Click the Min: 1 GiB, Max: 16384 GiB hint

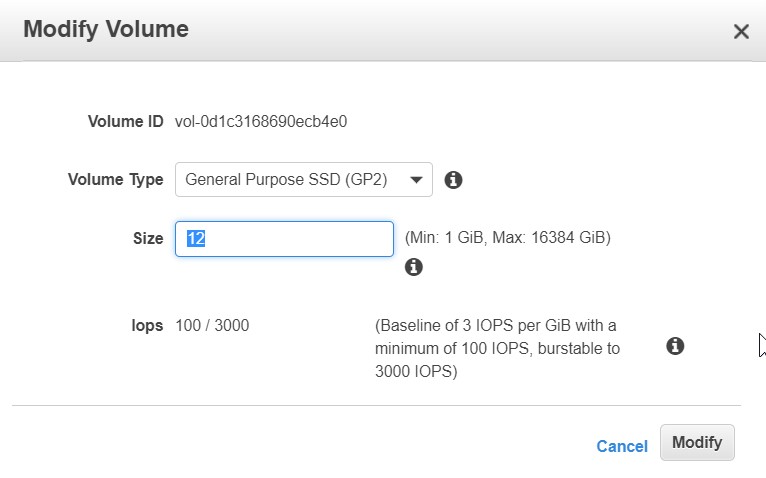pyautogui.click(x=508, y=238)
